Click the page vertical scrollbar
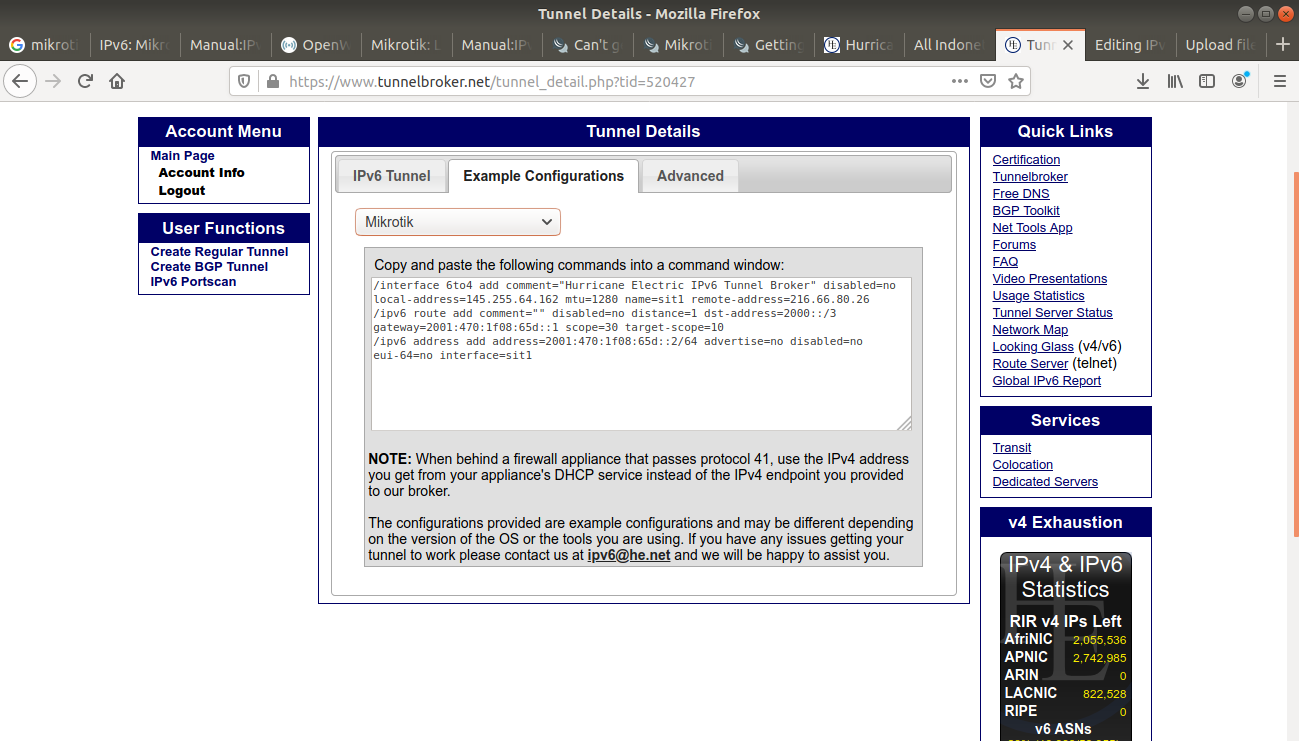 click(1294, 400)
